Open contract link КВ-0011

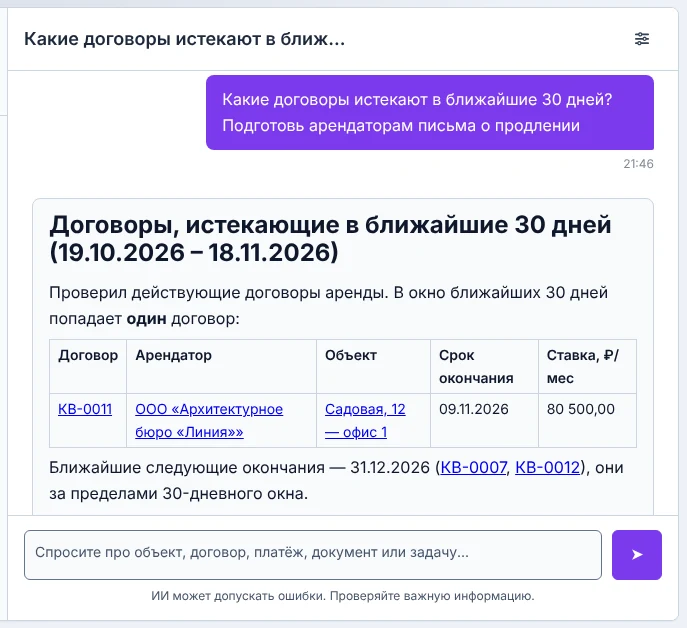tap(85, 409)
